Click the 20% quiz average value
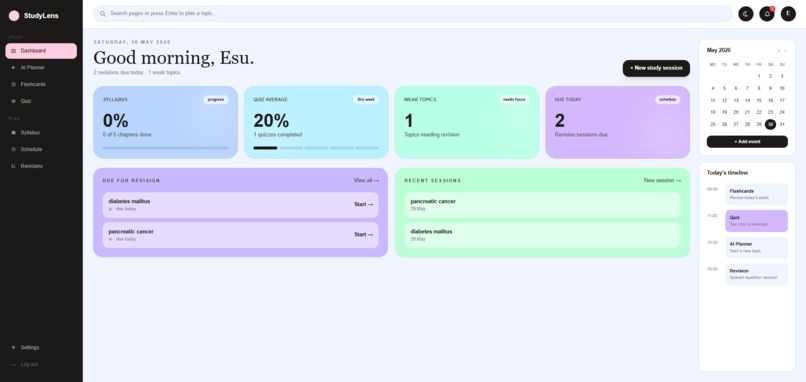The width and height of the screenshot is (806, 382). click(271, 121)
